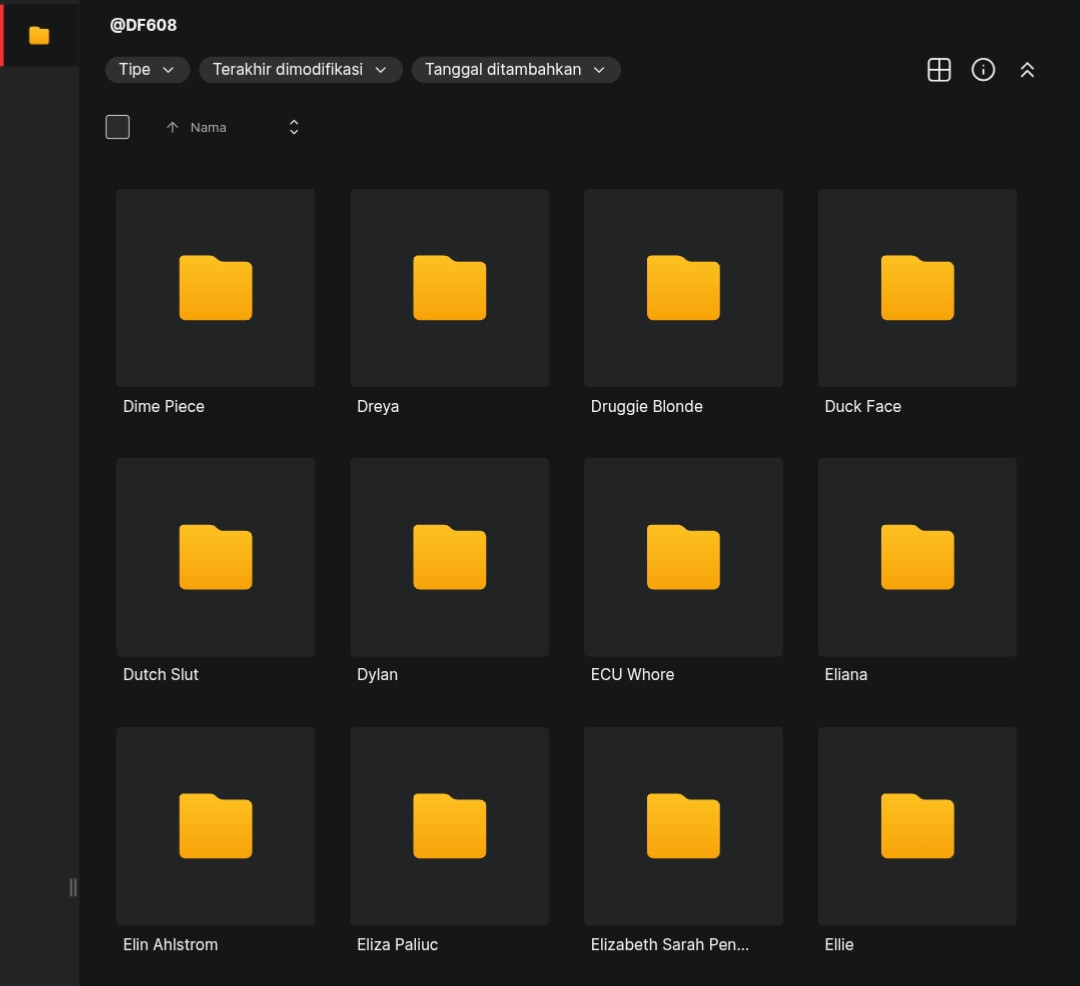The height and width of the screenshot is (986, 1080).
Task: Change sort field with up-down chevrons
Action: (294, 127)
